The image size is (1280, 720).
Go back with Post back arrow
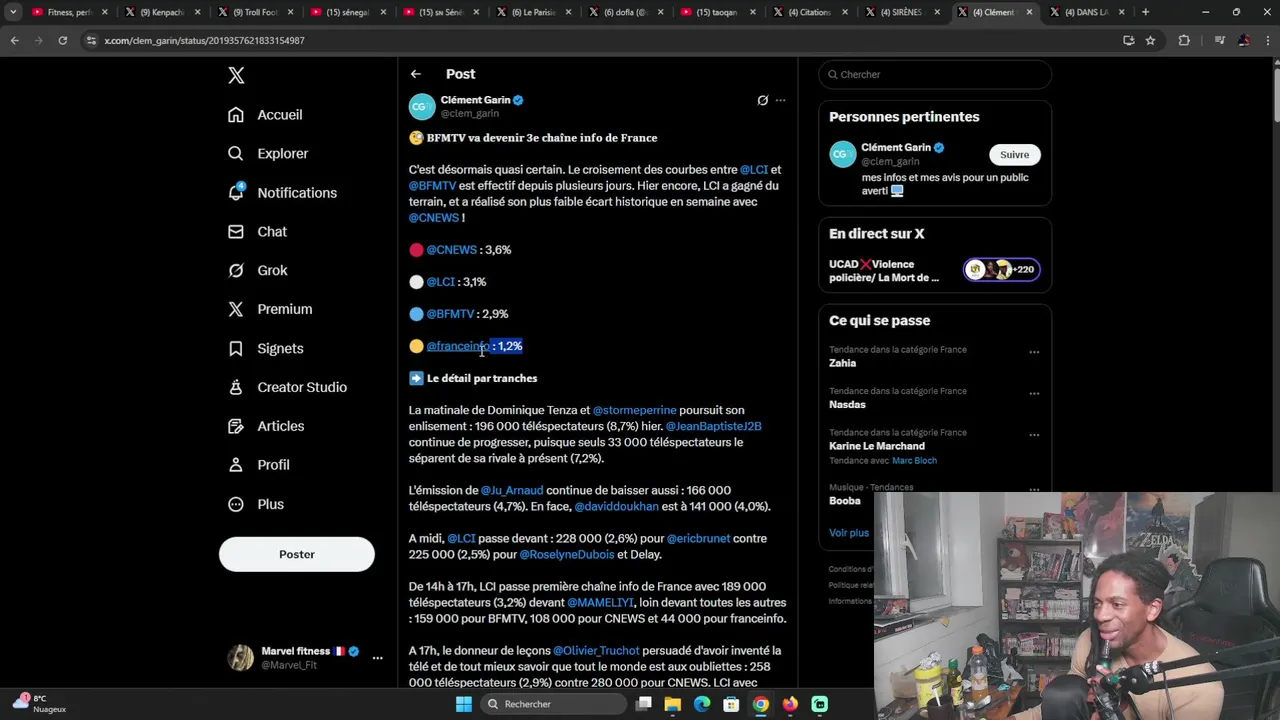click(416, 74)
